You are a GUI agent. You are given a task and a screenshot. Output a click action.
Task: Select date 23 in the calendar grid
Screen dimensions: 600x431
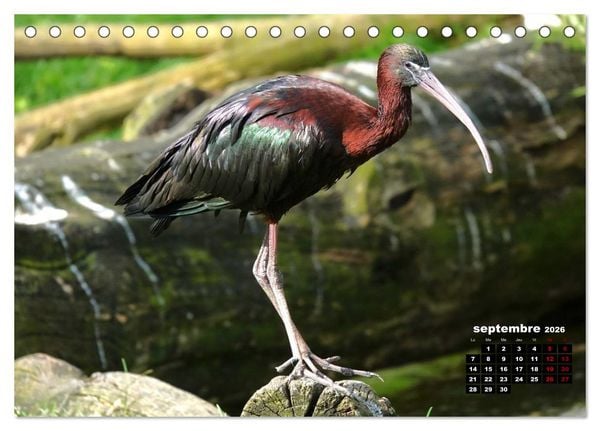pos(504,379)
